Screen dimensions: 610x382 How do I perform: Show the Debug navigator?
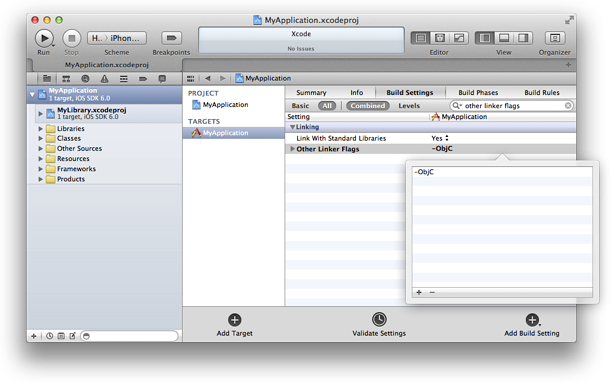tap(124, 79)
